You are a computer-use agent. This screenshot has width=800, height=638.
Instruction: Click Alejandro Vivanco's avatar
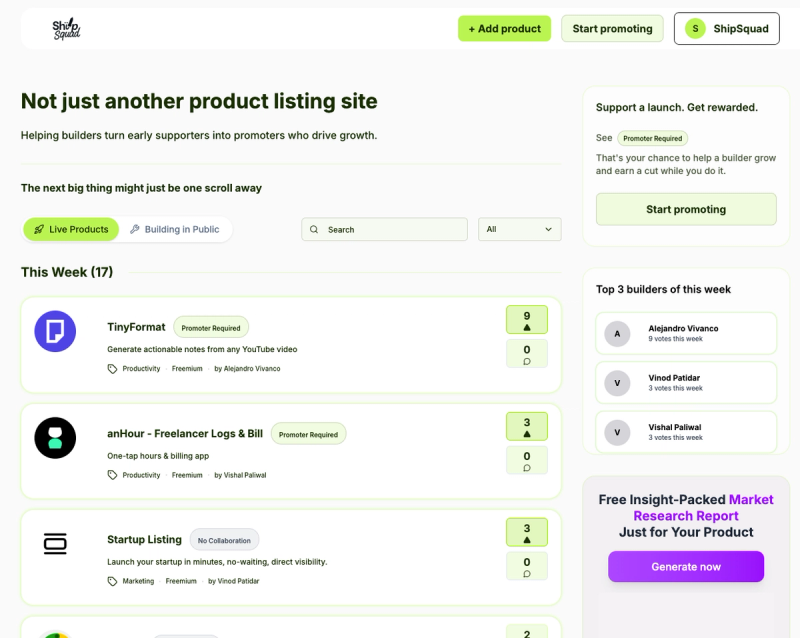(x=617, y=334)
